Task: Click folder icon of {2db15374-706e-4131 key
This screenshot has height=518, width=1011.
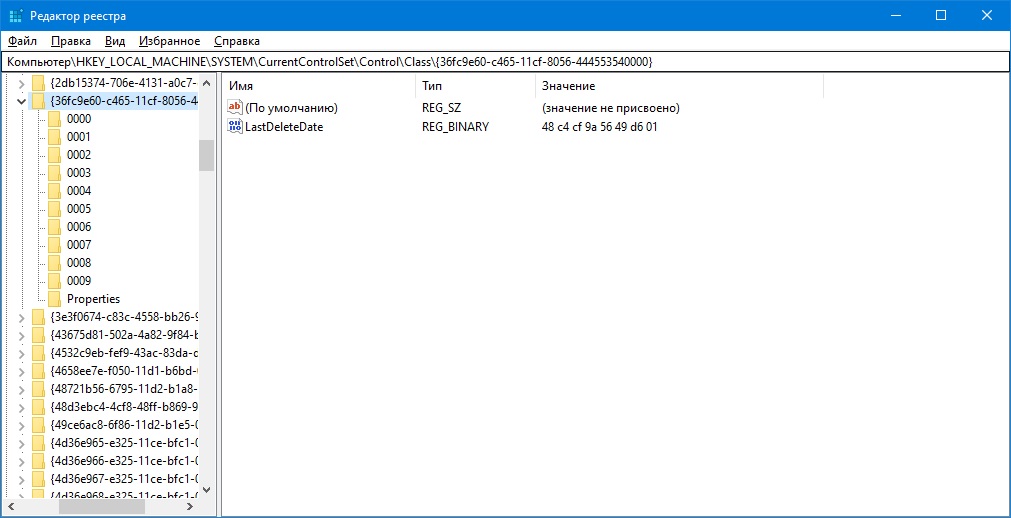Action: pos(39,83)
